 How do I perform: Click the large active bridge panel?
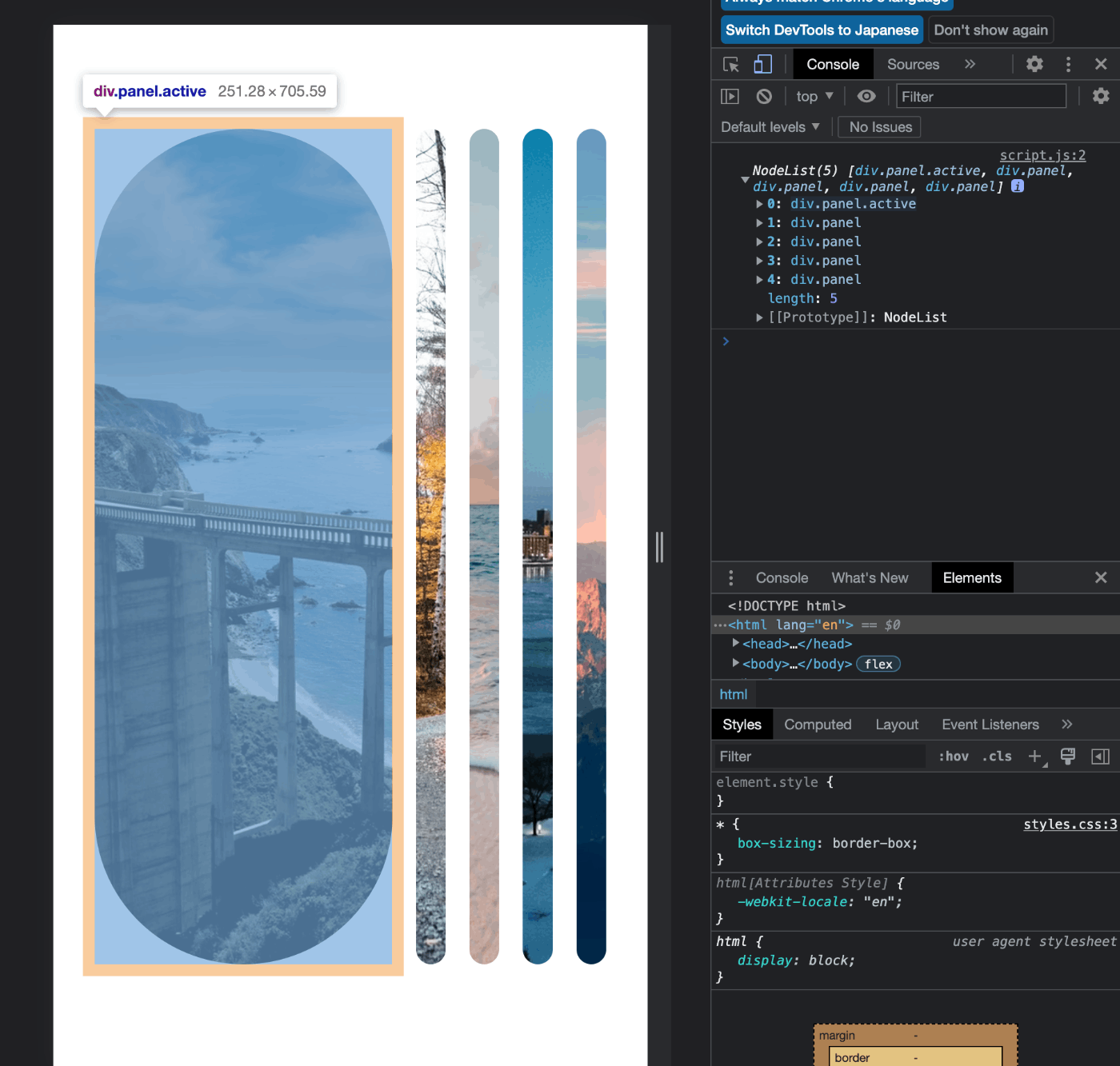pyautogui.click(x=243, y=547)
